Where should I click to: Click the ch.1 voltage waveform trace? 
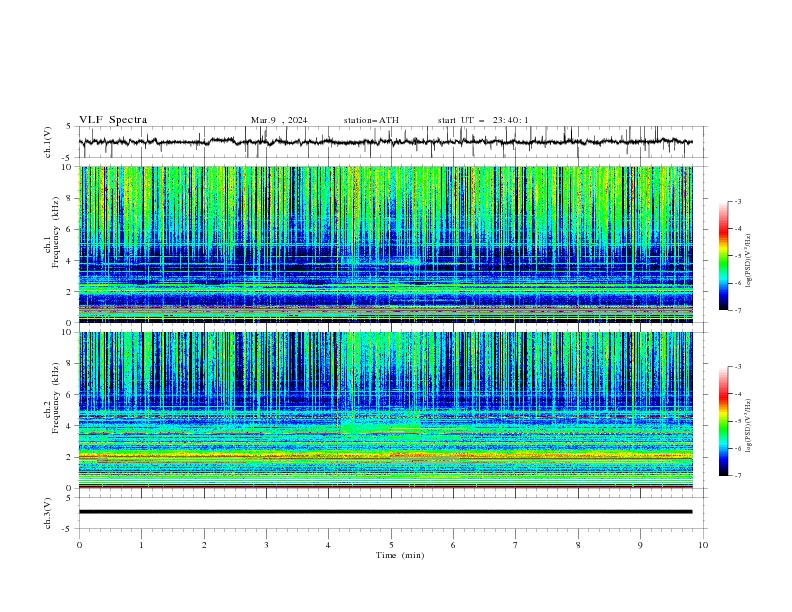(385, 142)
